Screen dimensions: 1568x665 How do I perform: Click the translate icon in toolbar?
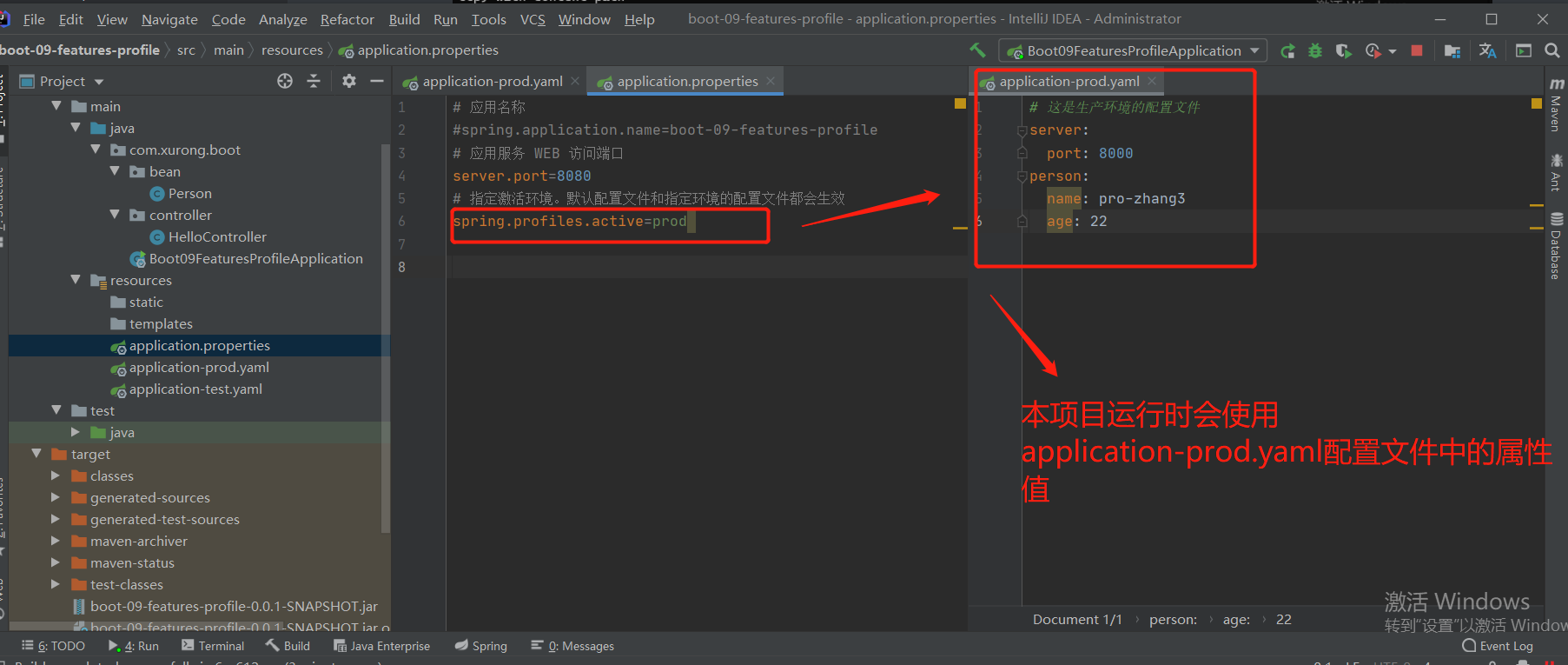point(1487,51)
